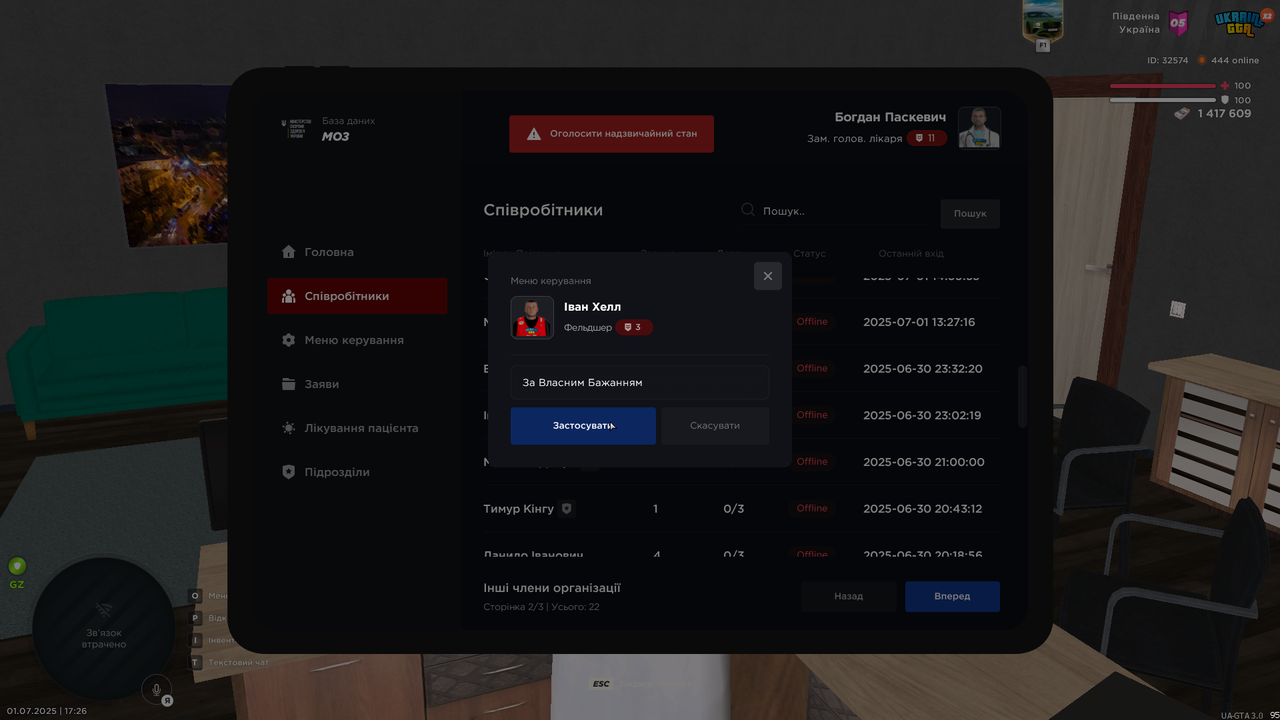Click the cash icon beside 1 417 609
This screenshot has height=720, width=1280.
[1183, 113]
